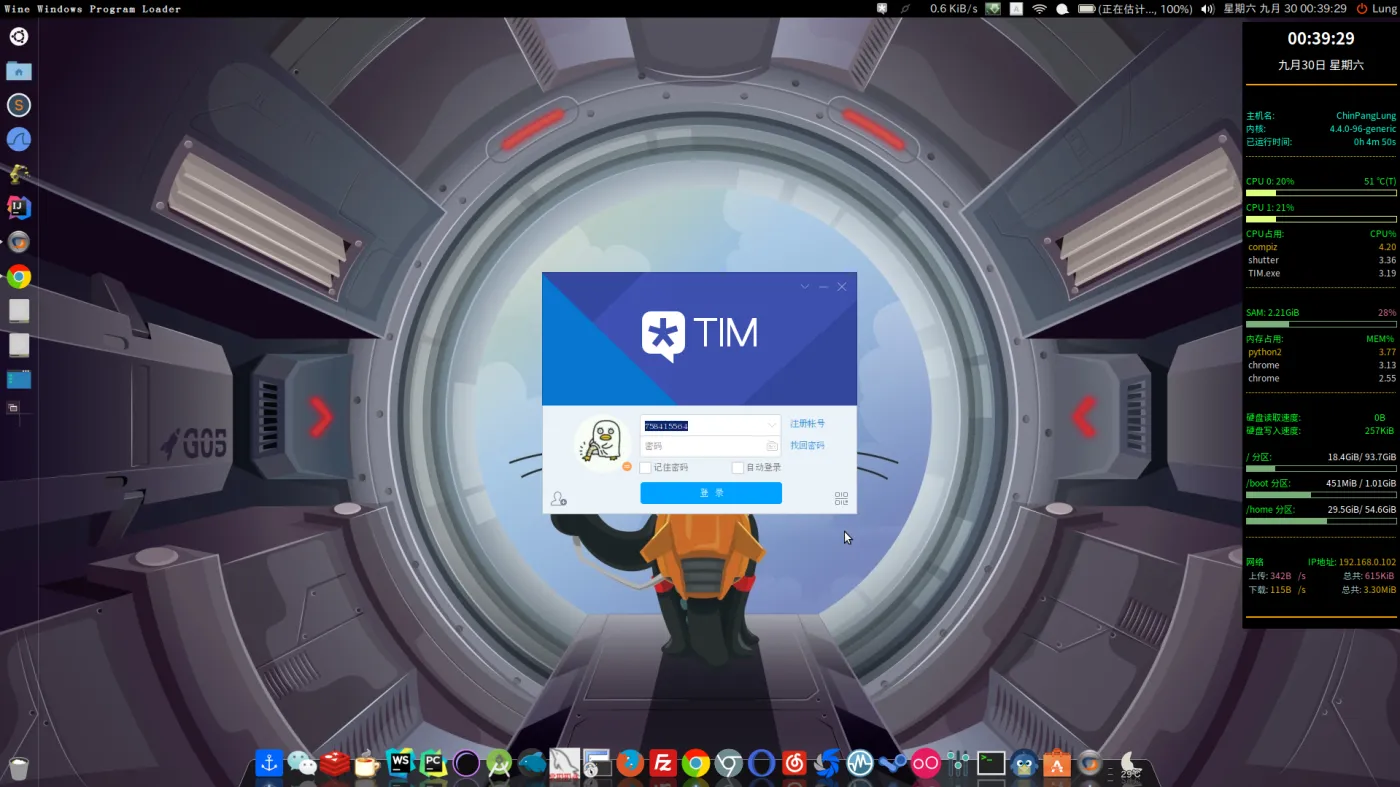Tick the 记住密码 remember password checkbox

tap(645, 467)
